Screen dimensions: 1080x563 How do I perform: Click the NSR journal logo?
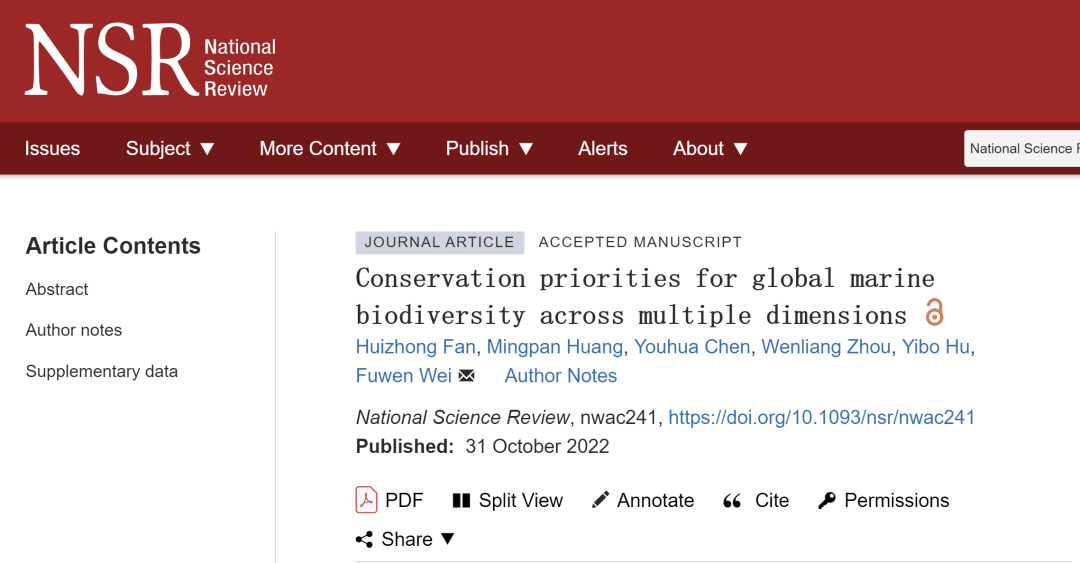pos(150,61)
